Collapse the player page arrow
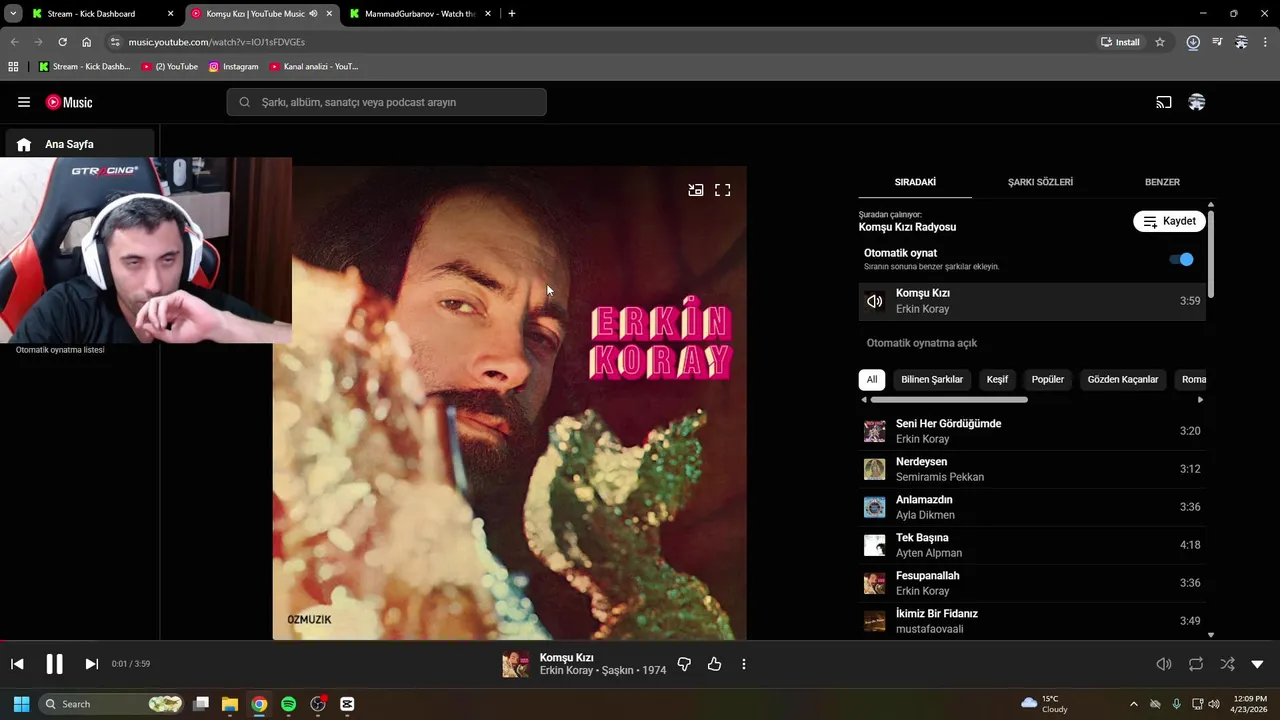 coord(1257,664)
